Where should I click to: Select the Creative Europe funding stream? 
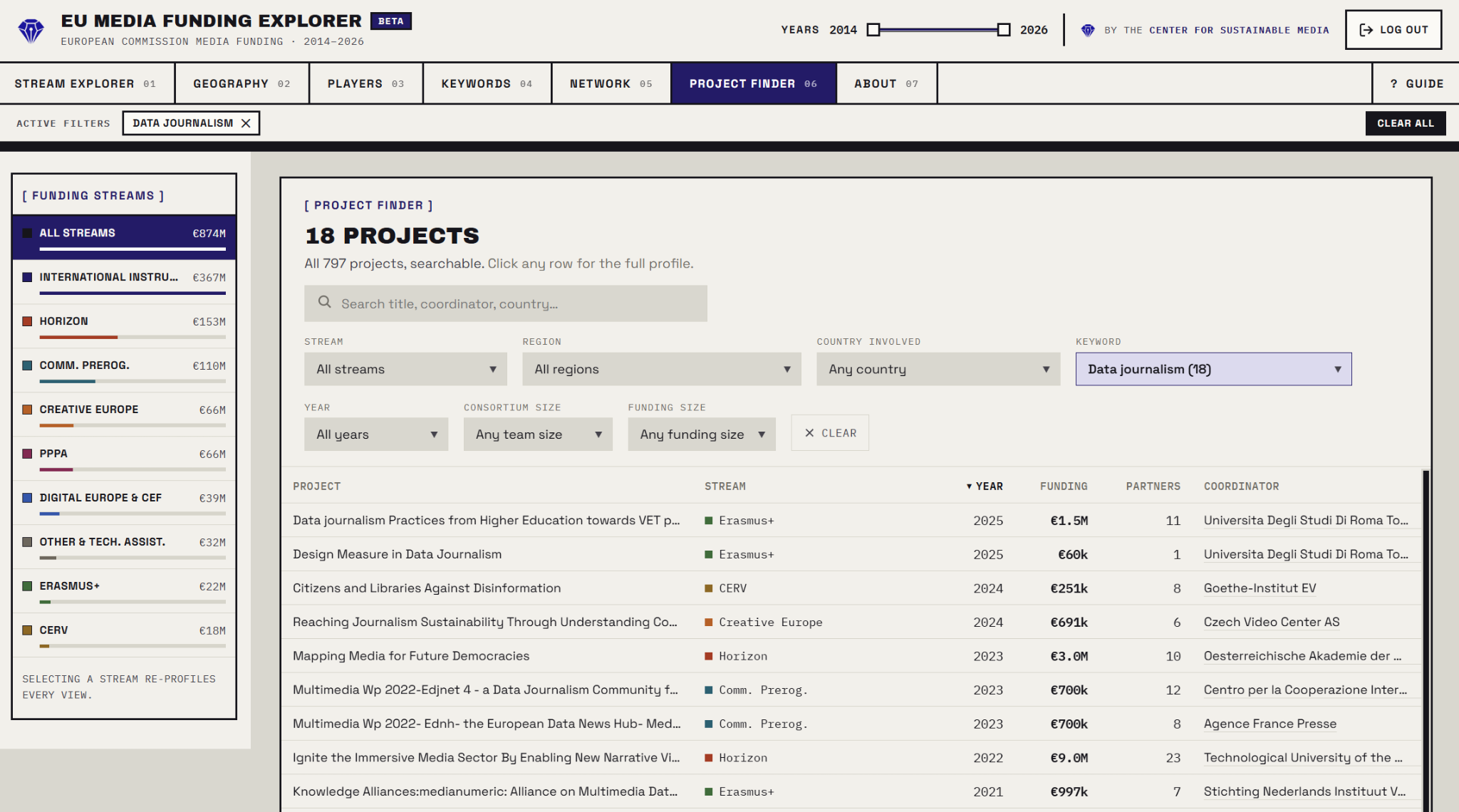click(x=124, y=415)
